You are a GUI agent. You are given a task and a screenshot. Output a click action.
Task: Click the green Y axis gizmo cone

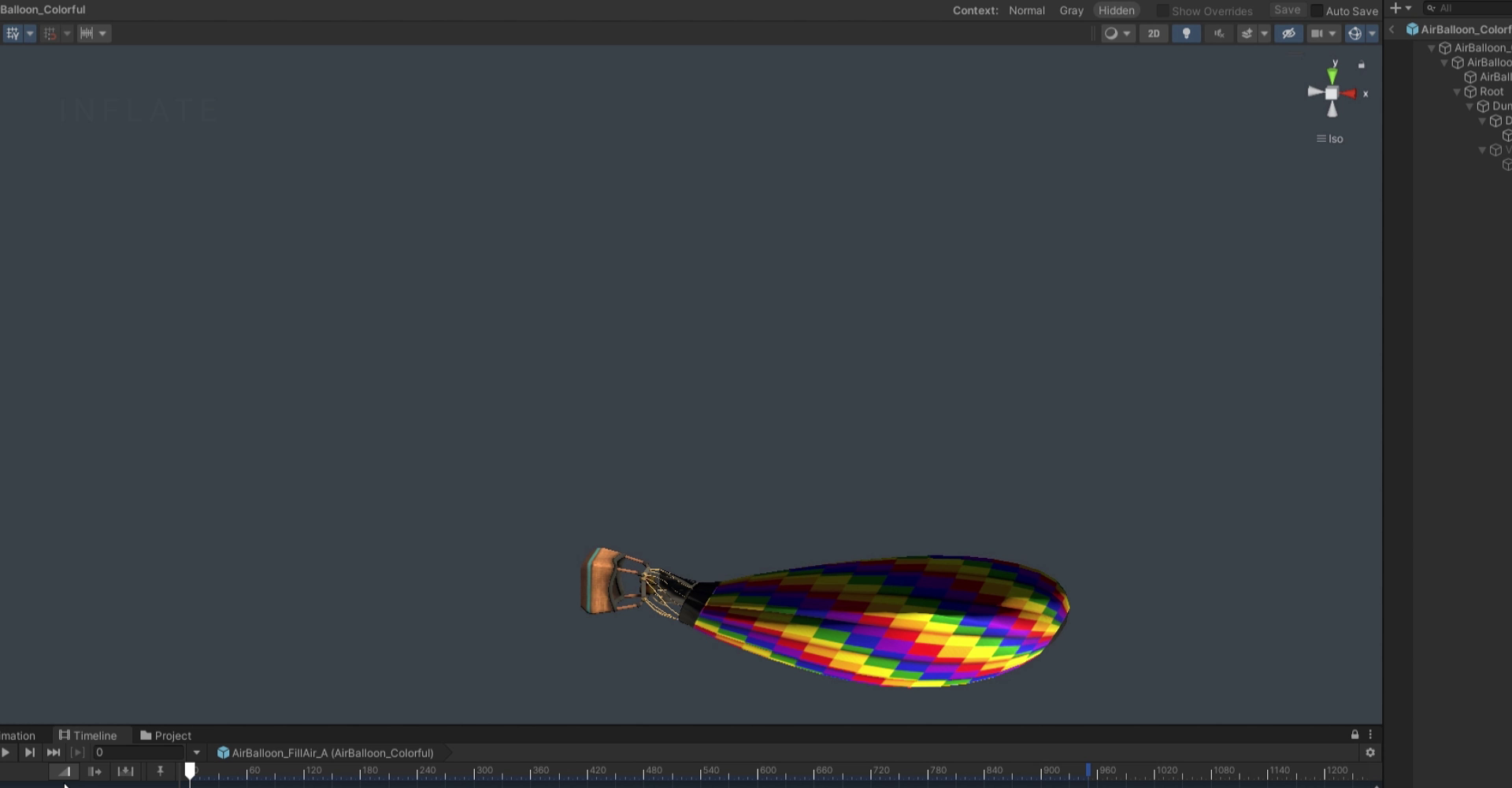click(x=1332, y=76)
